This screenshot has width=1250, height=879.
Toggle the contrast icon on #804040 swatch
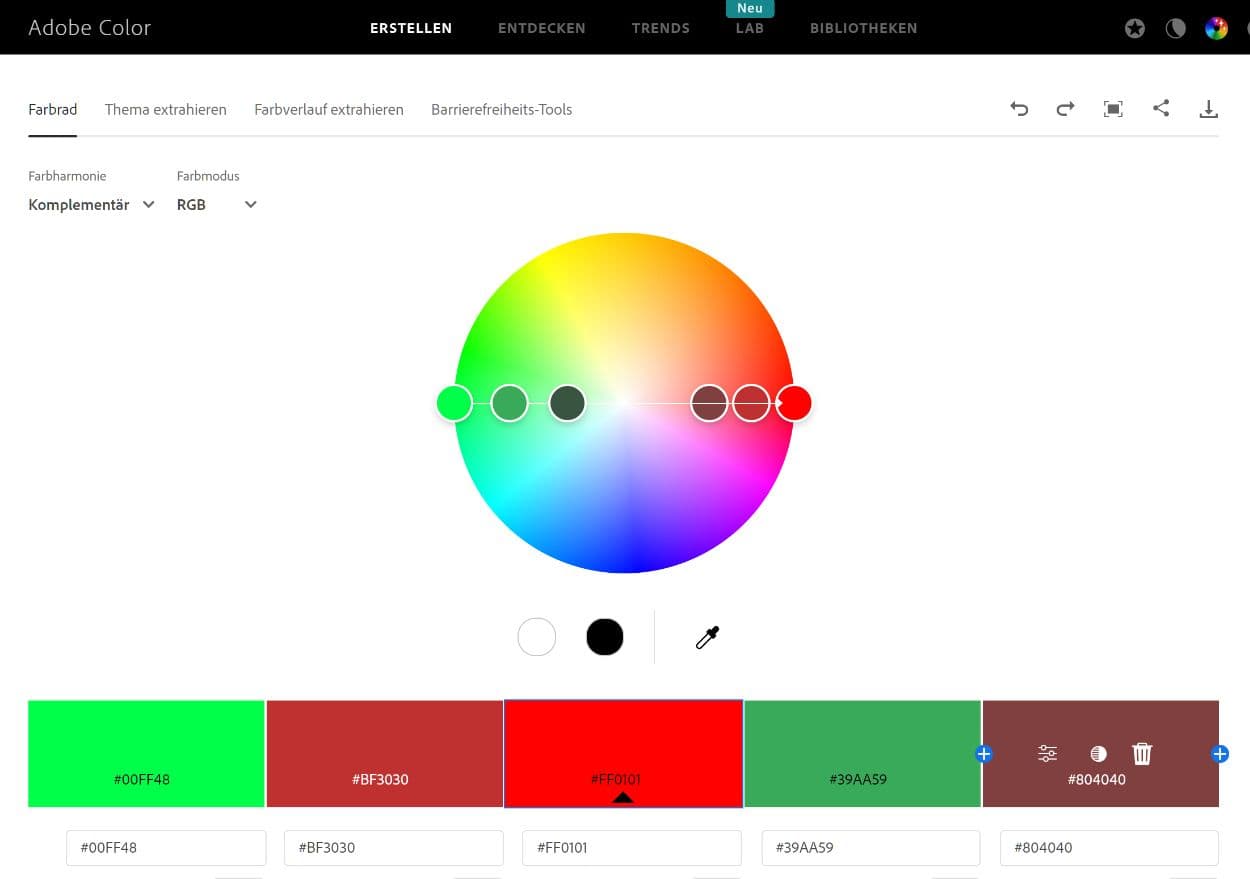[1098, 754]
